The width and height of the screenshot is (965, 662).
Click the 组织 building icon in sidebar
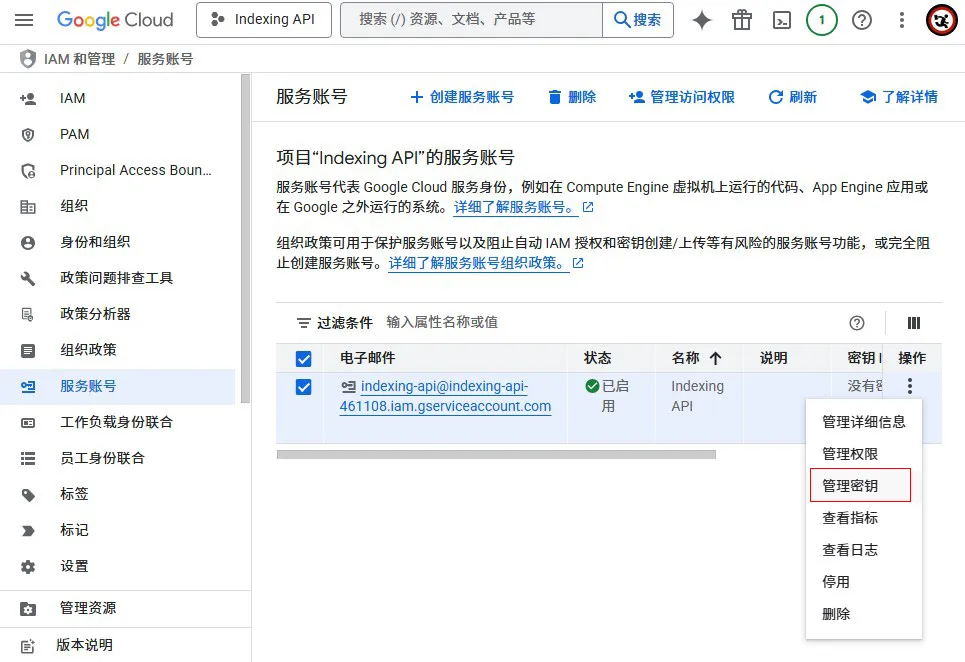[28, 207]
